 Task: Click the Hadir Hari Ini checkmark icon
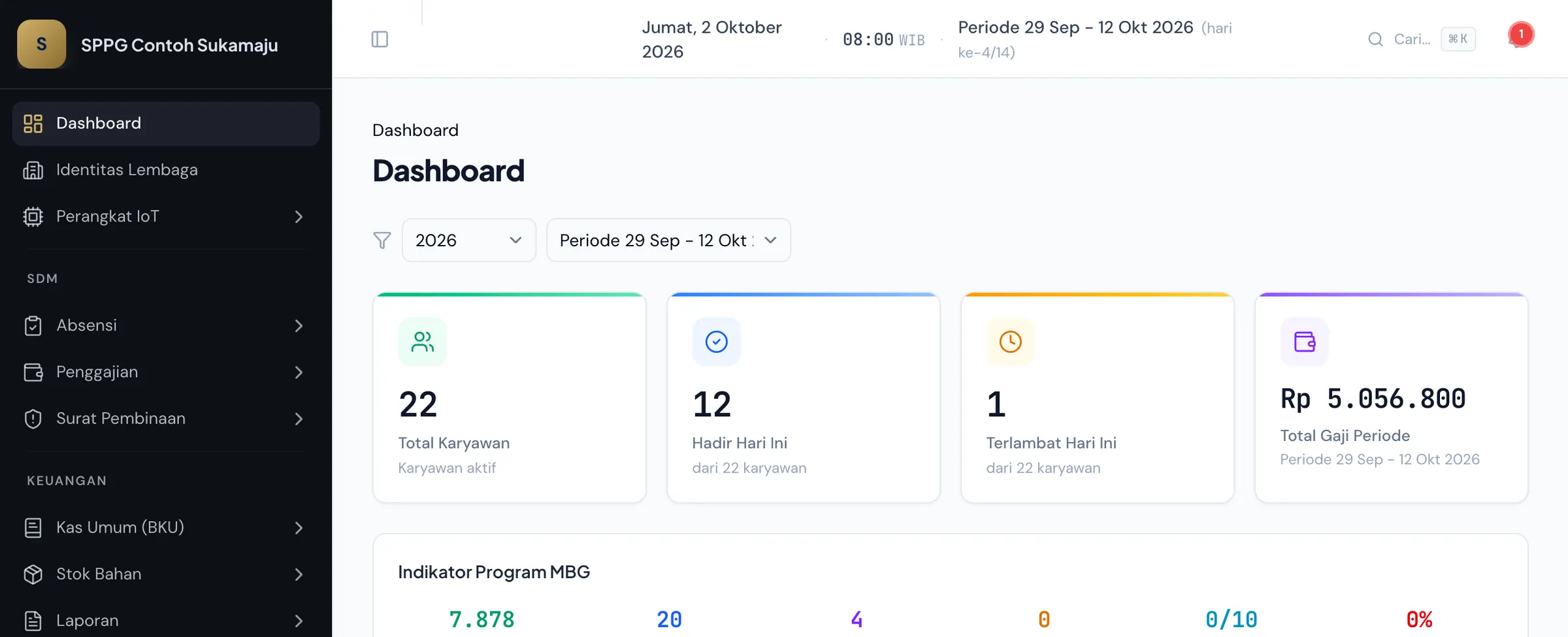(717, 342)
